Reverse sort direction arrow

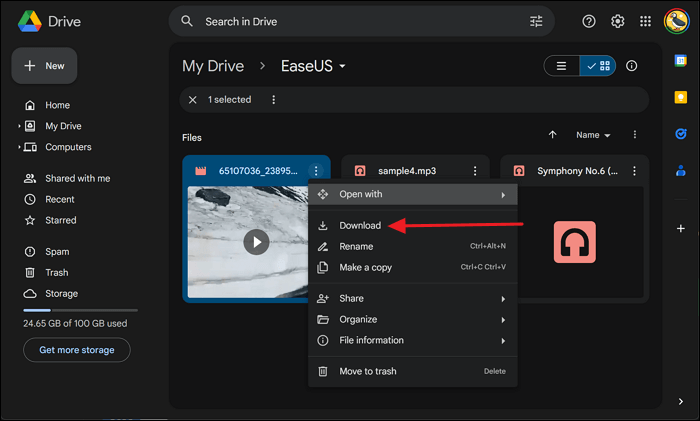click(552, 134)
